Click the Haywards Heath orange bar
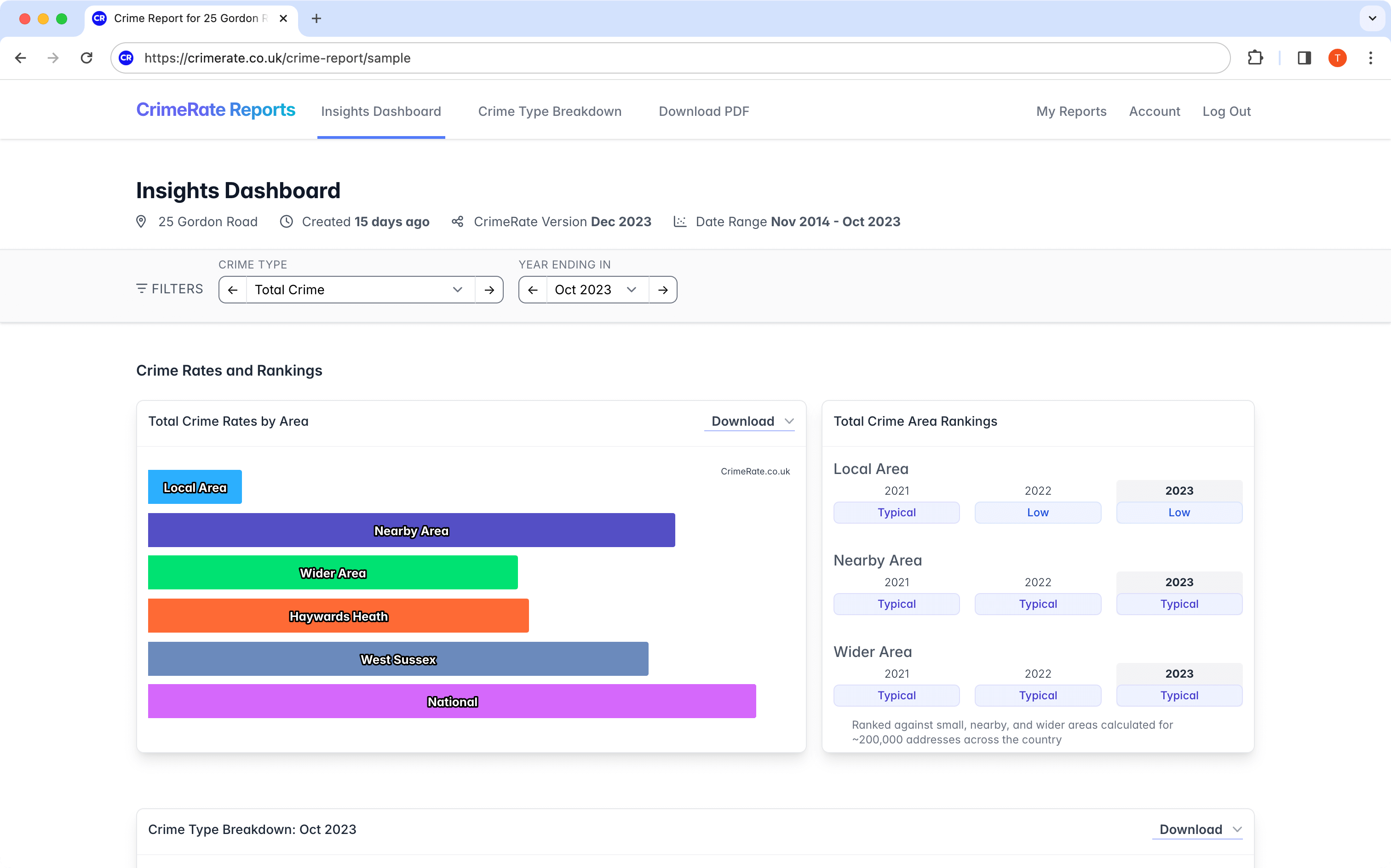 [339, 616]
